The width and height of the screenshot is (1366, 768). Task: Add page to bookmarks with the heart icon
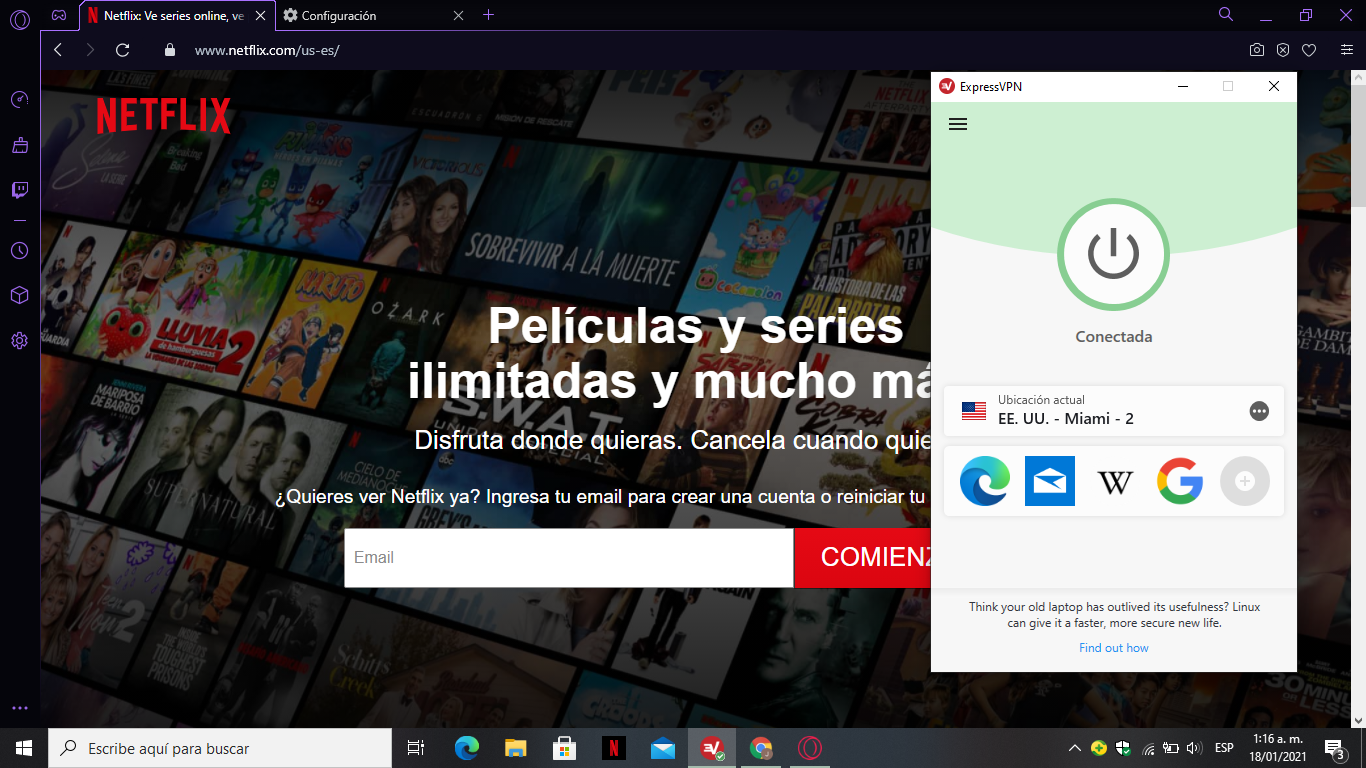[x=1308, y=50]
